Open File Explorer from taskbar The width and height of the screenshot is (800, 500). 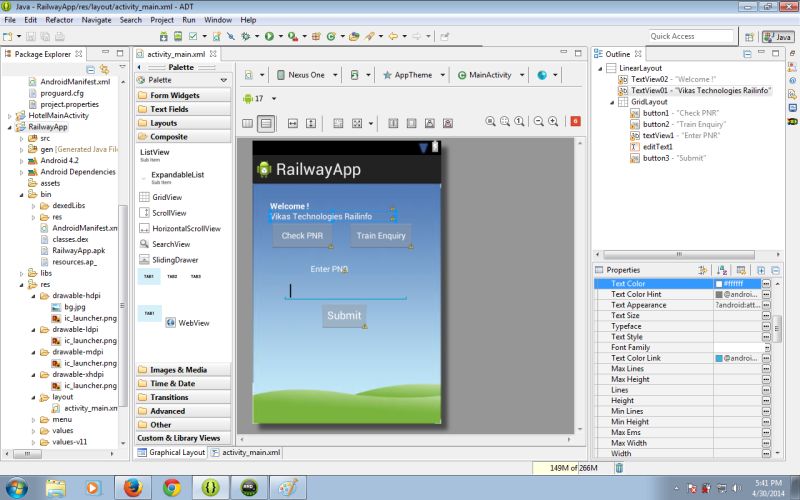[x=56, y=487]
